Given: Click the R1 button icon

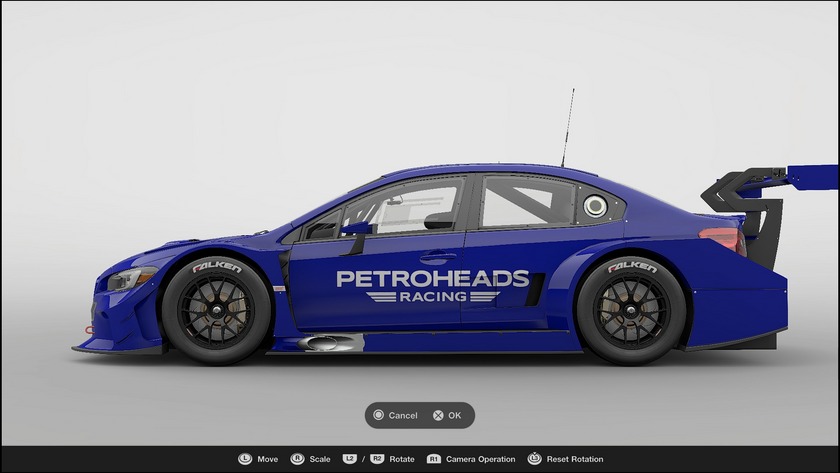Looking at the screenshot, I should [433, 459].
